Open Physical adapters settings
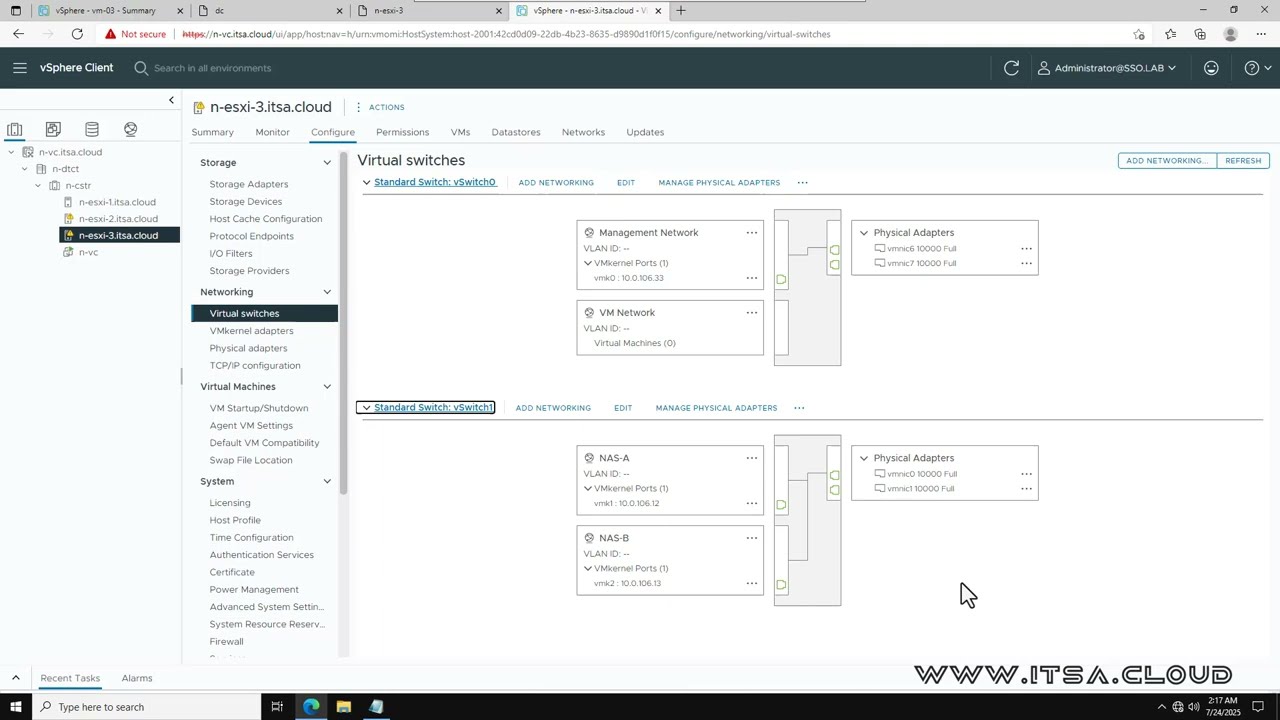1280x720 pixels. point(248,348)
